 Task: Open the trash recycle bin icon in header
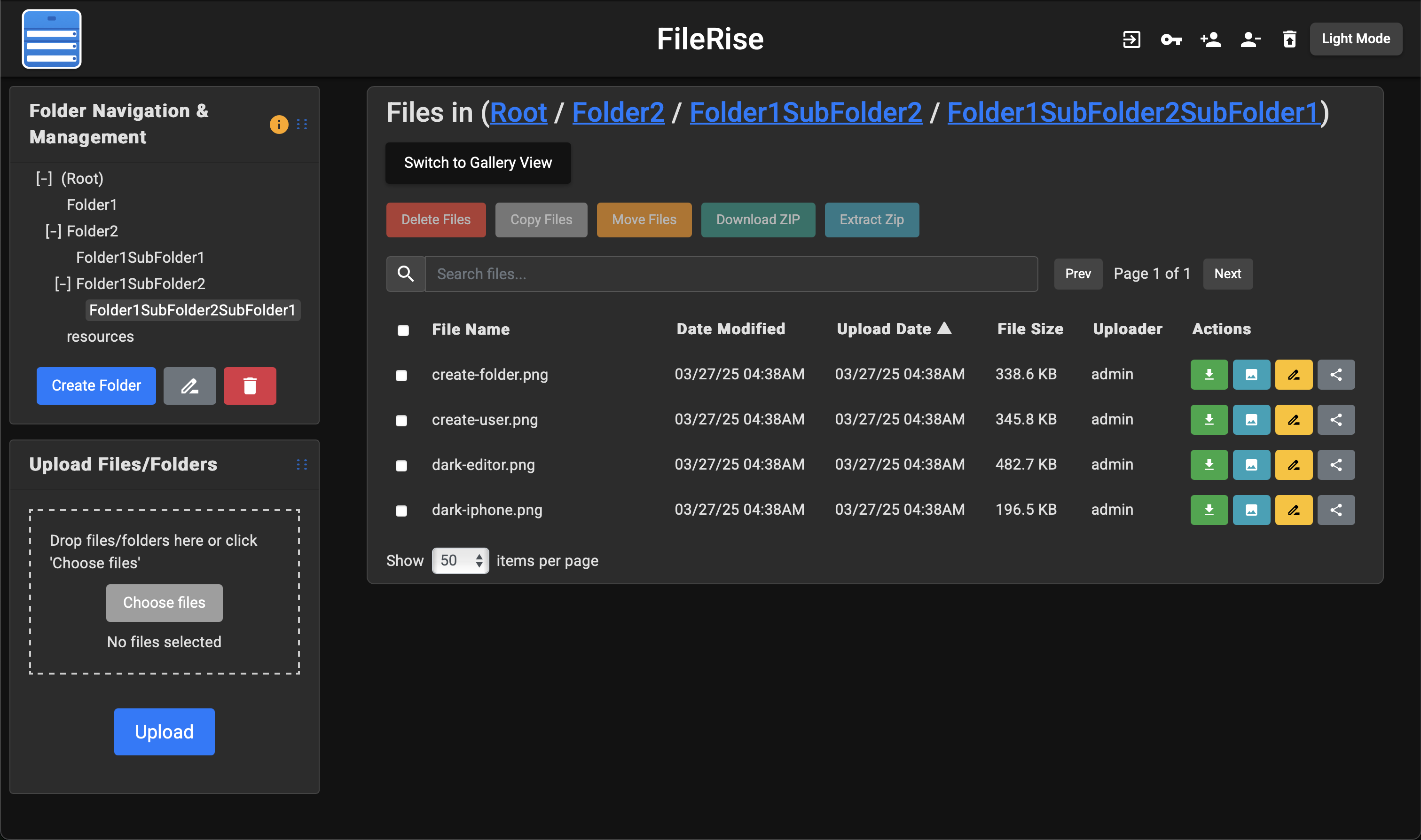pos(1289,39)
